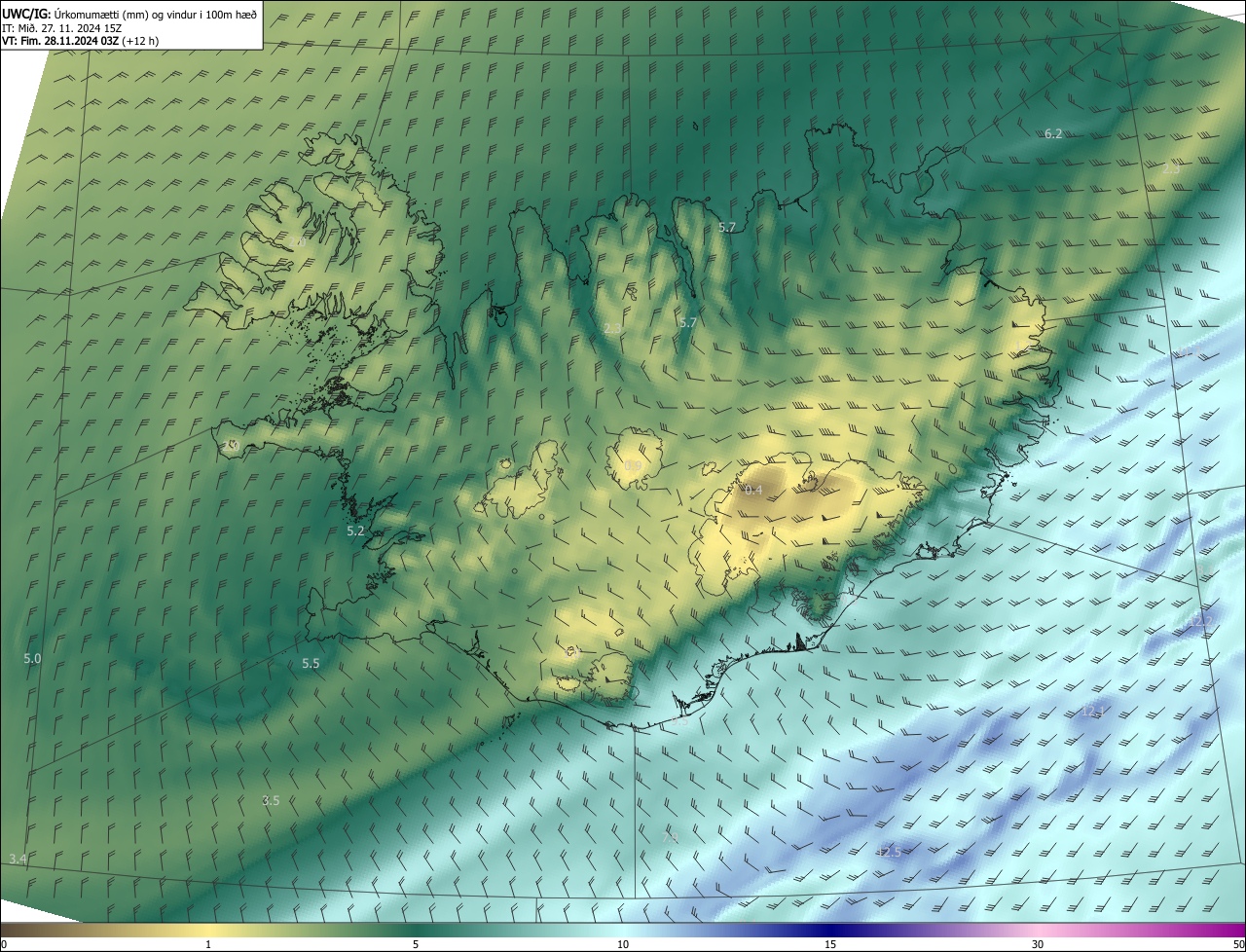
Task: Click the 5.0 value label on the map
Action: click(32, 658)
